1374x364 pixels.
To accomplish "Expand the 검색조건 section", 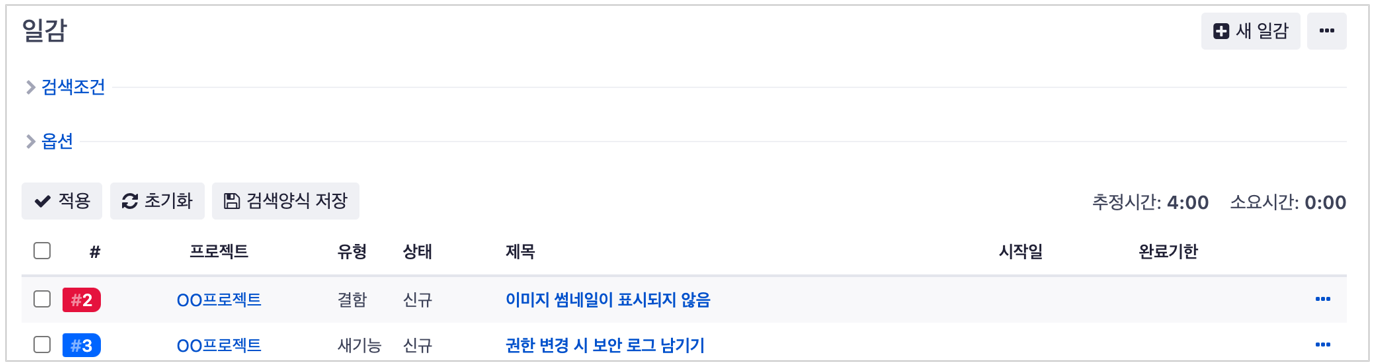I will (65, 87).
